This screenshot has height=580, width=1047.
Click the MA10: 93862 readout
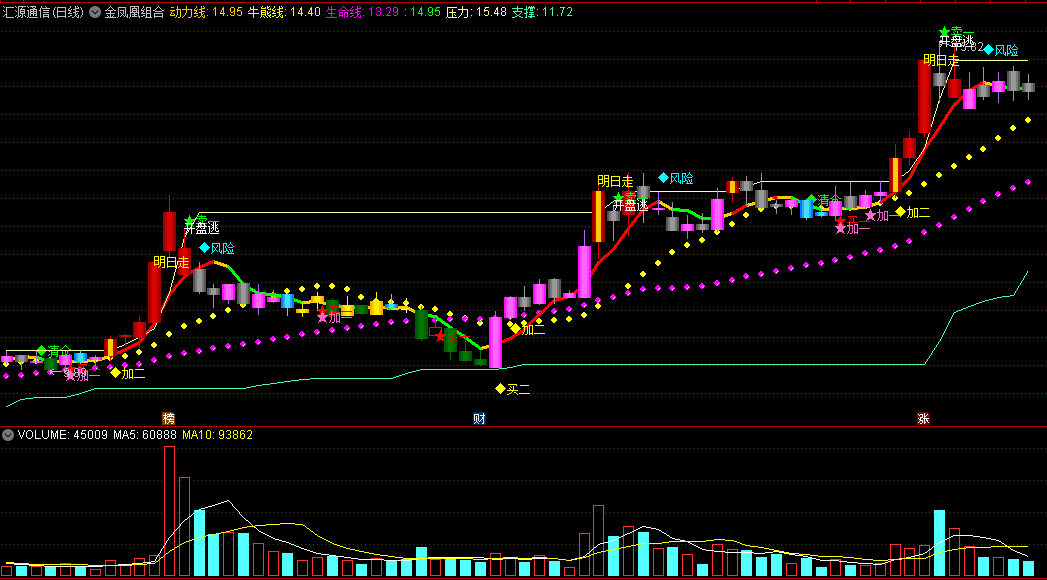coord(218,435)
